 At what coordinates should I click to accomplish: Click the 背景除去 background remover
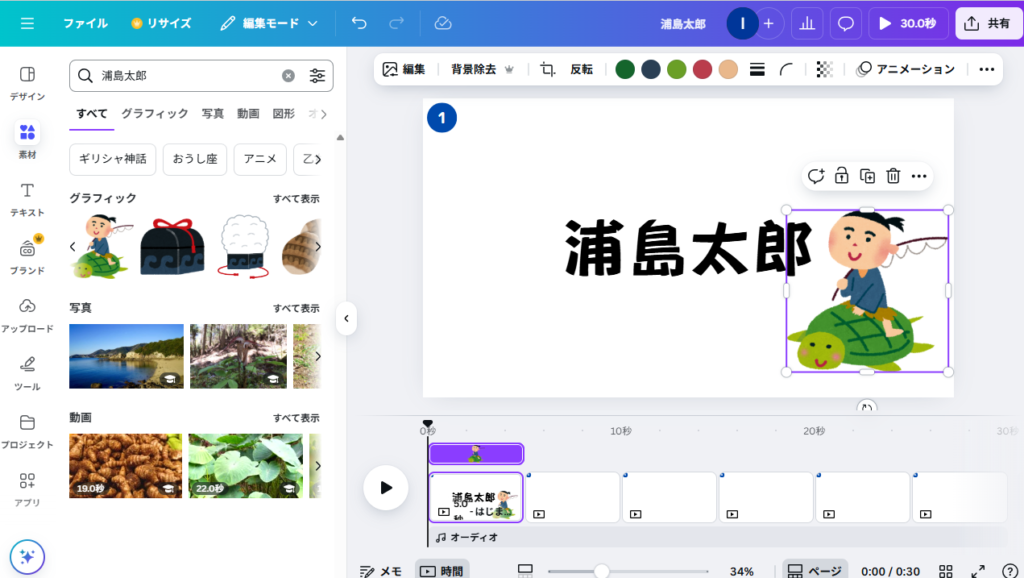coord(482,69)
